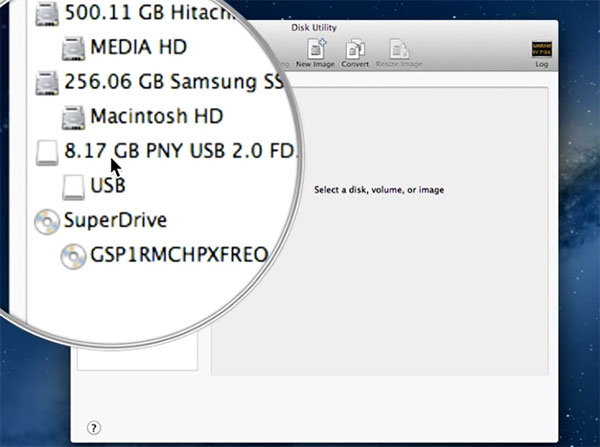Click the Macintosh HD volume icon
The image size is (600, 447).
coord(73,117)
